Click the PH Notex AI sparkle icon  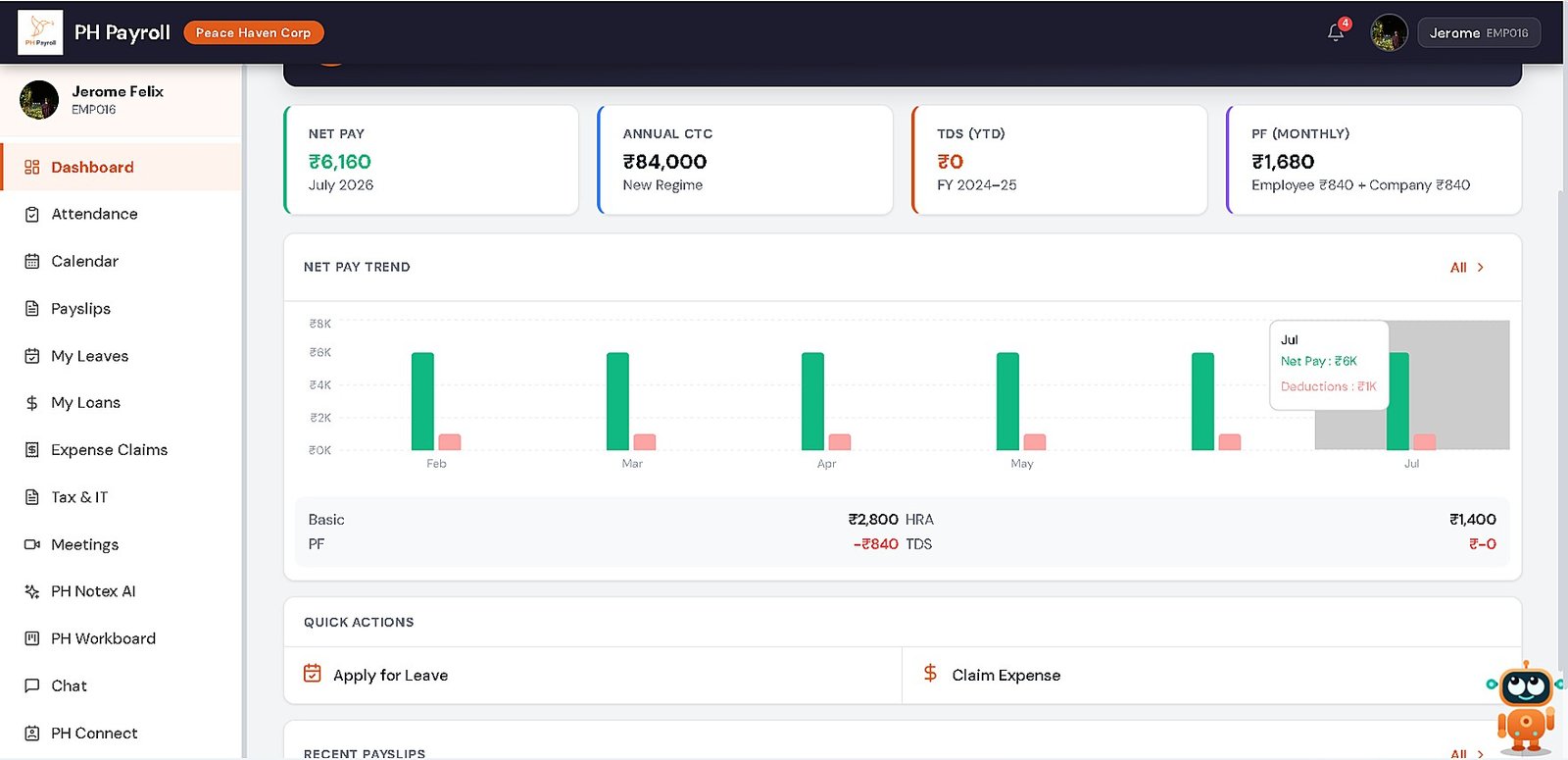32,591
